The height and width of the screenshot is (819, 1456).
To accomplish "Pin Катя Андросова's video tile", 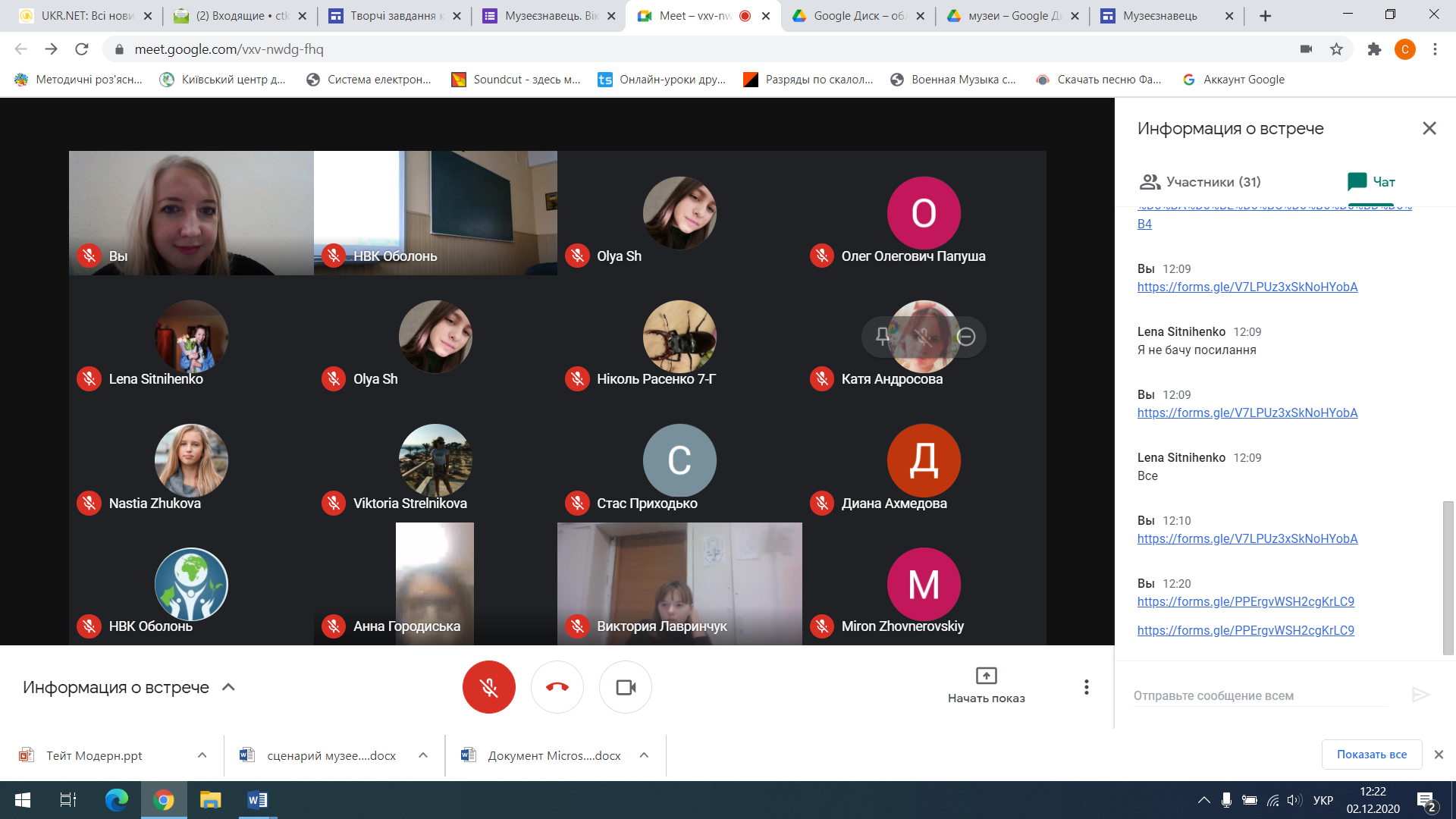I will 883,336.
